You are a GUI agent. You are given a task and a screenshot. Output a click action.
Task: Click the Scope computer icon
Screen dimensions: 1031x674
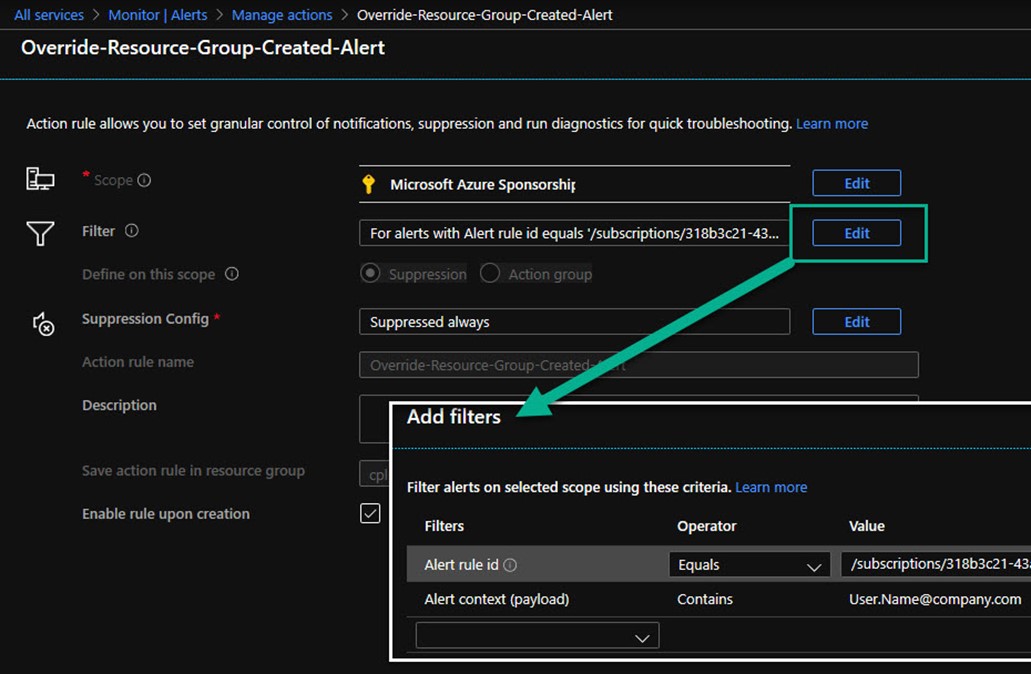pyautogui.click(x=40, y=180)
